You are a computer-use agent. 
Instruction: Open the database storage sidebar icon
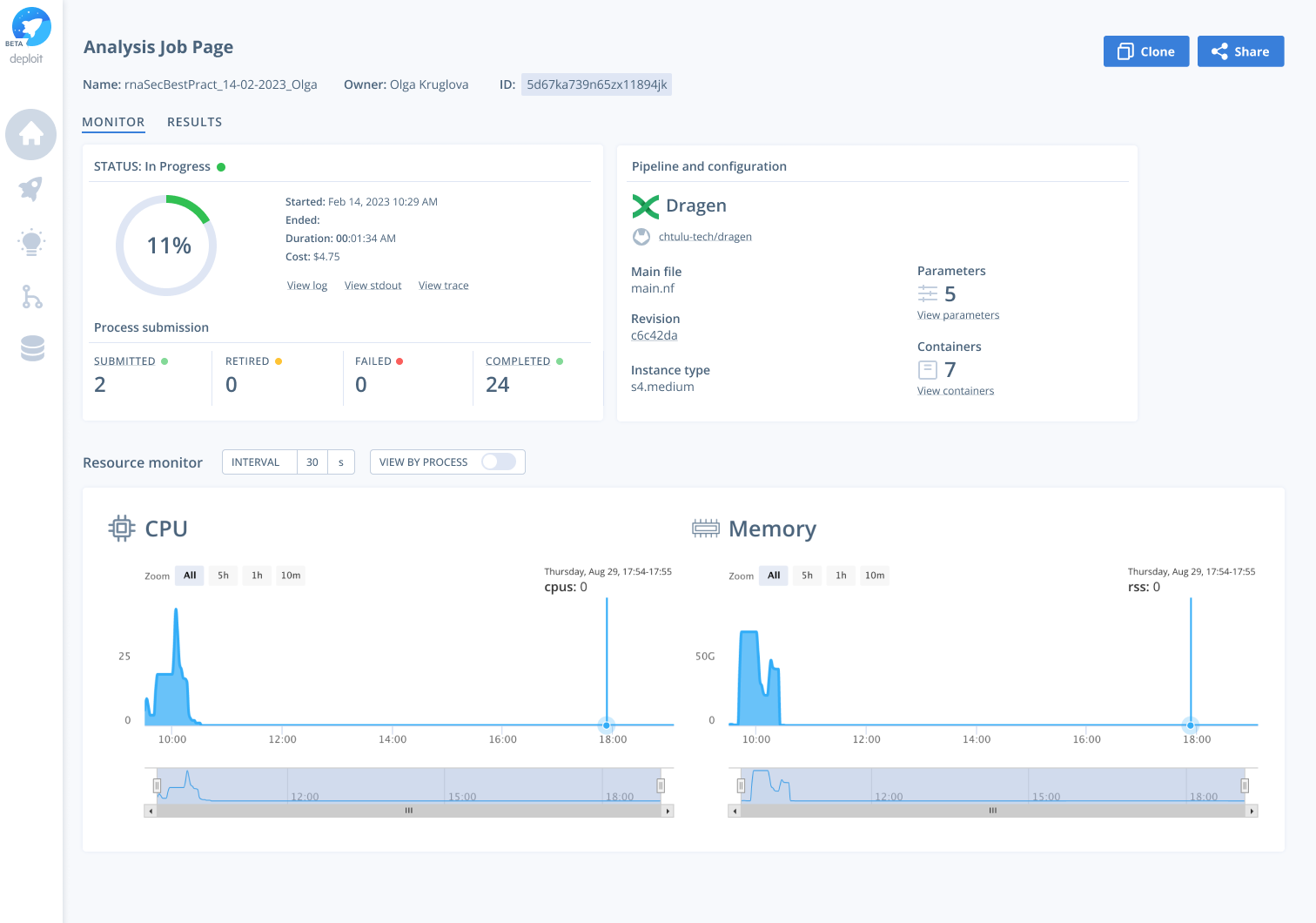32,348
